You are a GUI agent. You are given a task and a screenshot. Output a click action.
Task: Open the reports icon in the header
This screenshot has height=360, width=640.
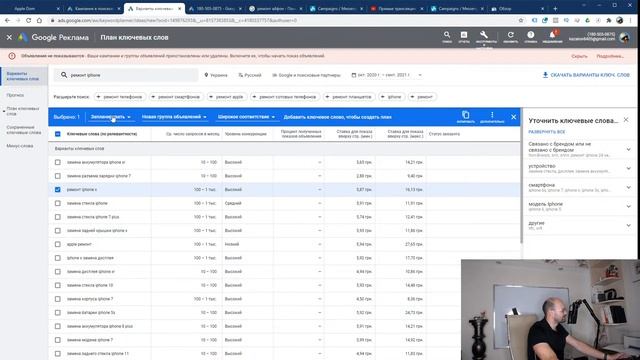point(464,36)
